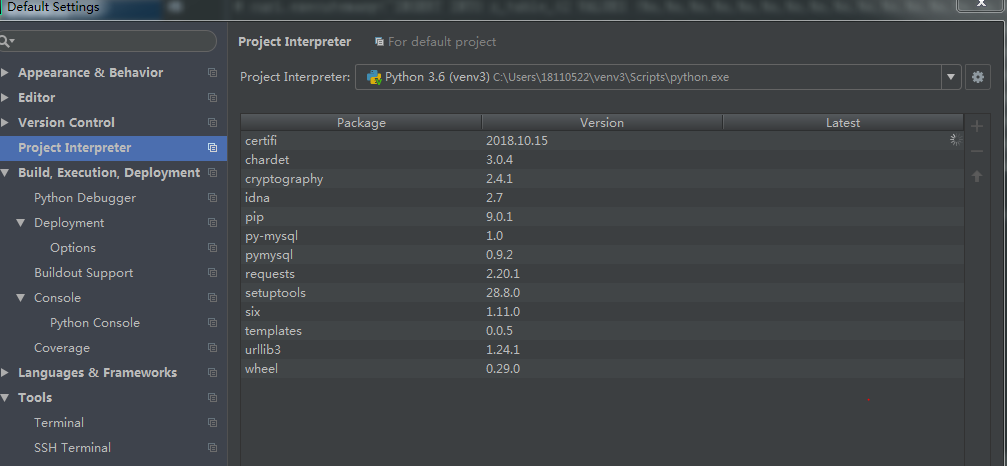The height and width of the screenshot is (466, 1007).
Task: Open Deployment Options page
Action: [73, 248]
